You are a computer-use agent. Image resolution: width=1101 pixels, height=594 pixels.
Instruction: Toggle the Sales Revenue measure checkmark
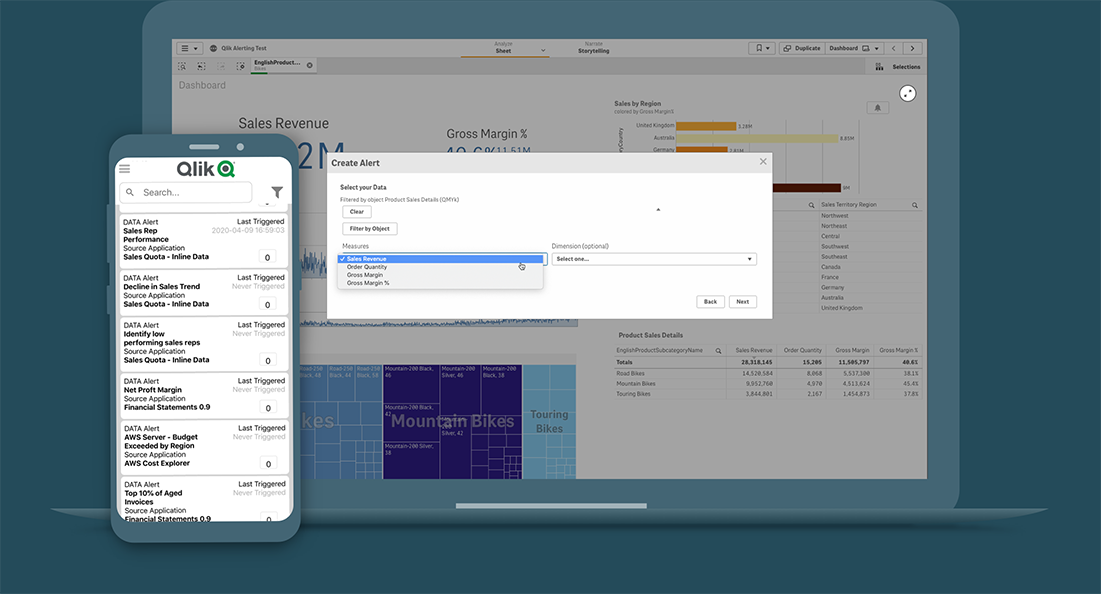(x=344, y=259)
